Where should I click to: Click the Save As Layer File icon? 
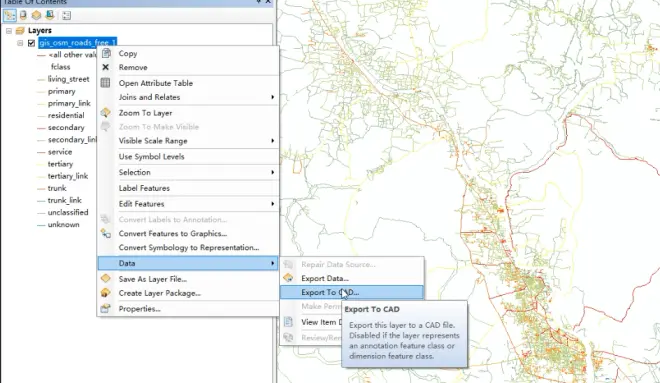click(105, 279)
